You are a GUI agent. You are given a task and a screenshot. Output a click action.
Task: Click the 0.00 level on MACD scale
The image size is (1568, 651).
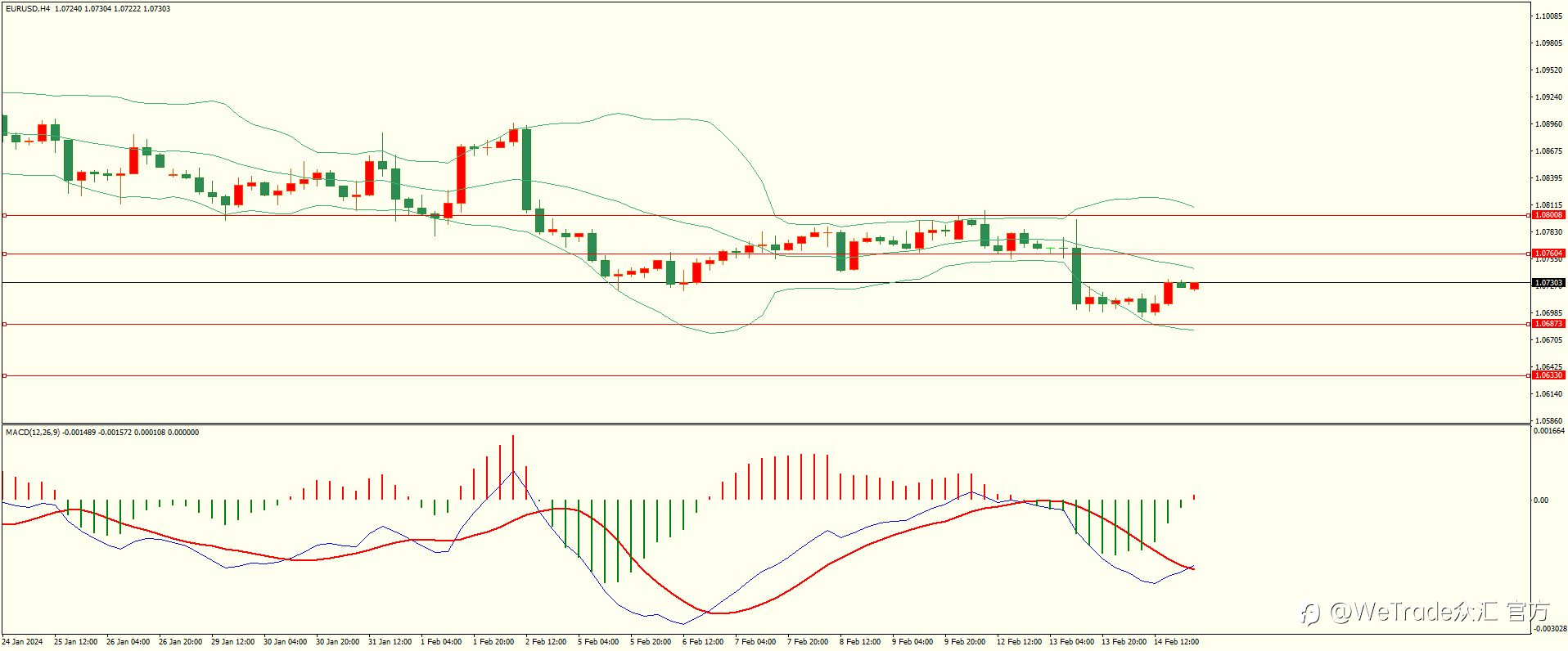(1541, 501)
